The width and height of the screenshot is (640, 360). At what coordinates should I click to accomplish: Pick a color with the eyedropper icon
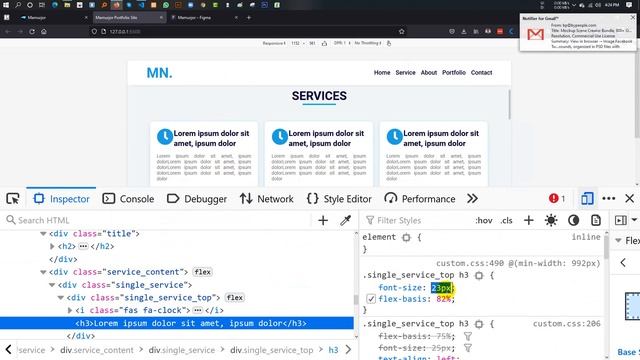tap(346, 220)
